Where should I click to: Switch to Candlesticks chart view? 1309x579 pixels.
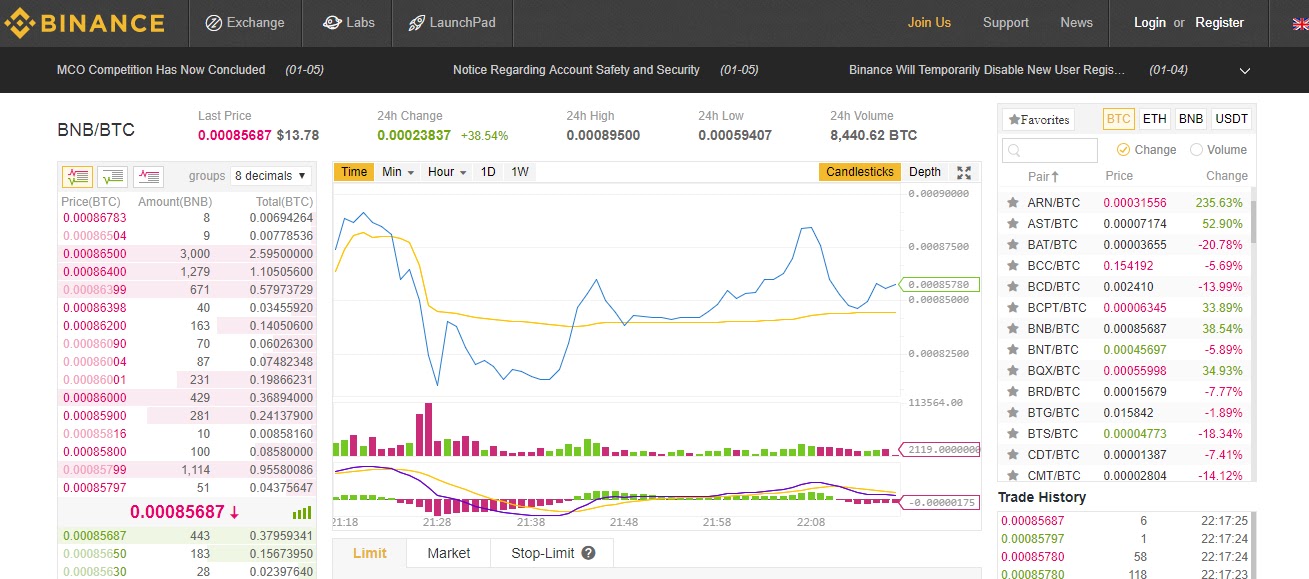[860, 172]
